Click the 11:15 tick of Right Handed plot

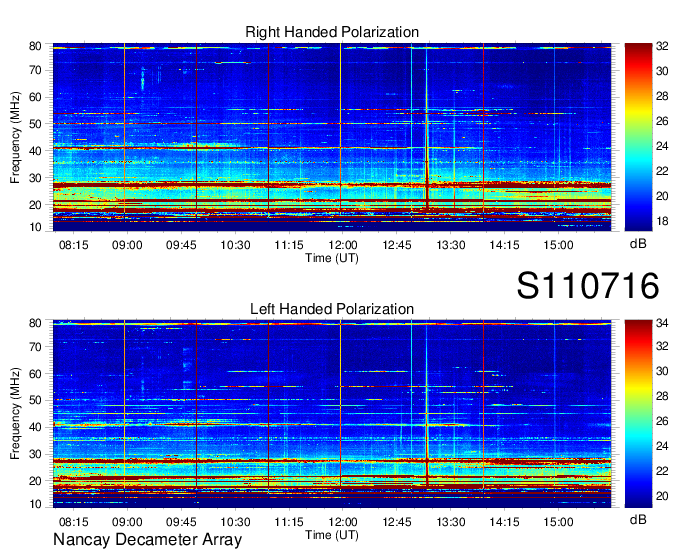[x=289, y=245]
